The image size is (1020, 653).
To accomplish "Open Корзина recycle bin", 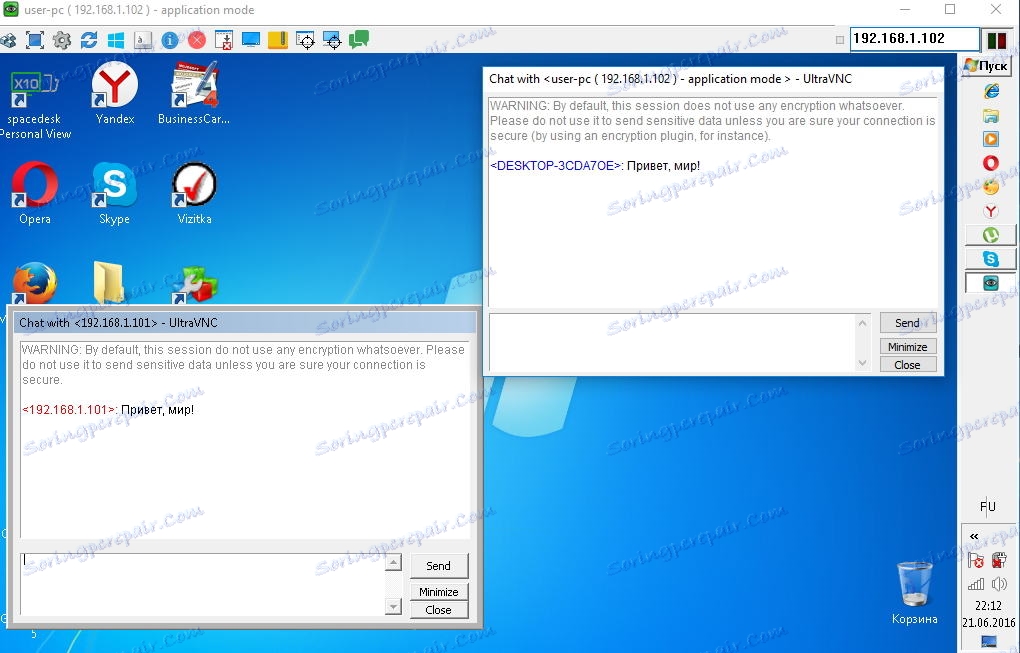I will coord(915,593).
